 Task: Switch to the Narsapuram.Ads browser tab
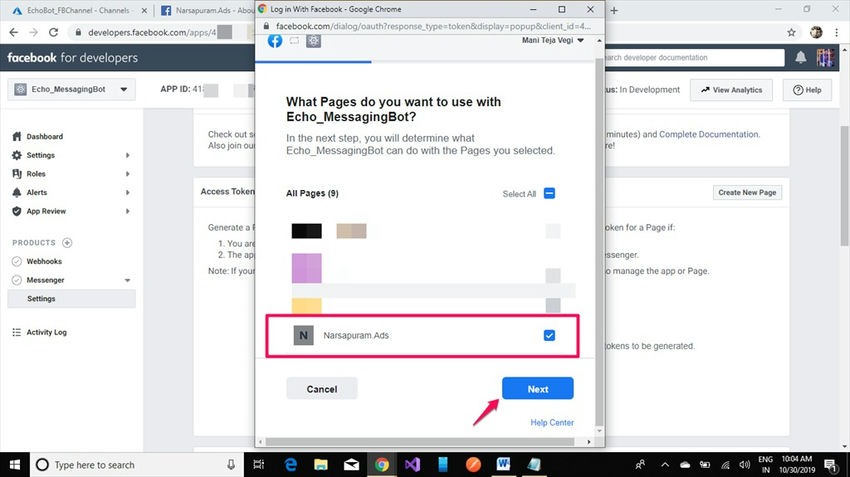click(206, 10)
